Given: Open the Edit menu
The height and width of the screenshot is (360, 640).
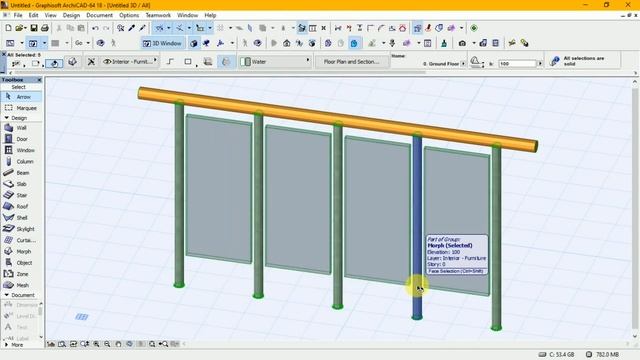Looking at the screenshot, I should (x=33, y=15).
